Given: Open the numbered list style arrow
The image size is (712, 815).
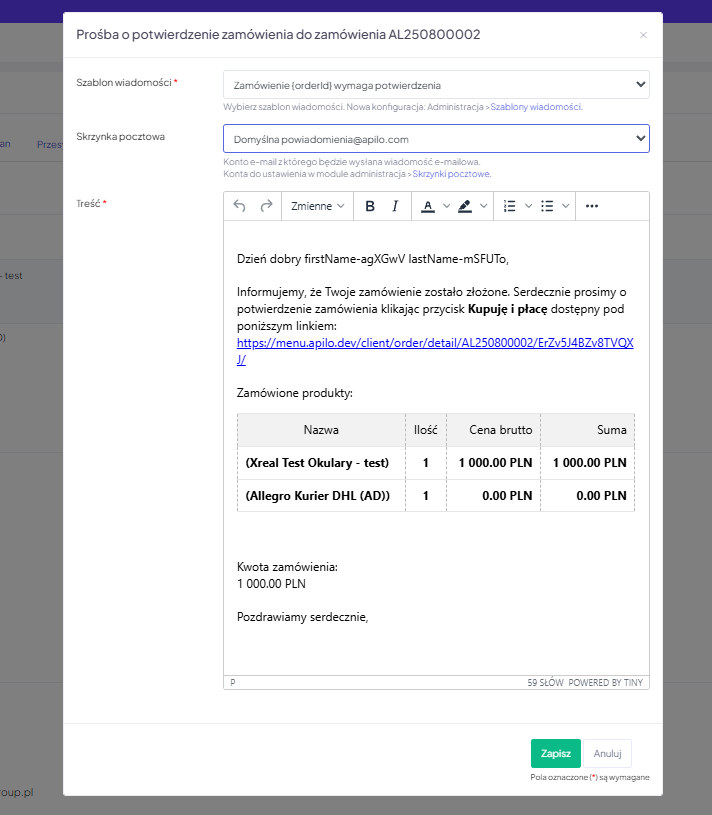Looking at the screenshot, I should 528,206.
